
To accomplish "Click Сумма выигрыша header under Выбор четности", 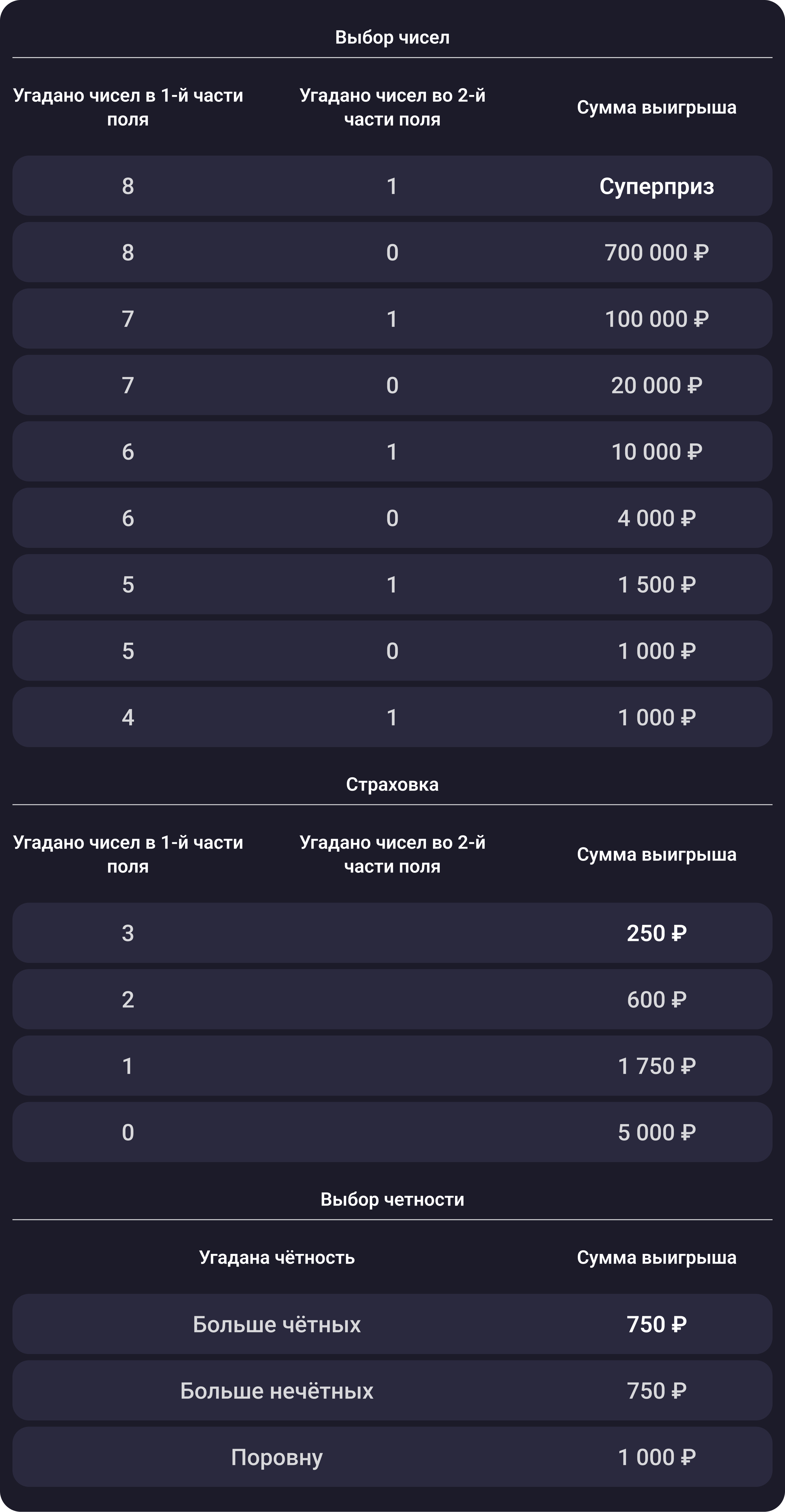I will (657, 1257).
